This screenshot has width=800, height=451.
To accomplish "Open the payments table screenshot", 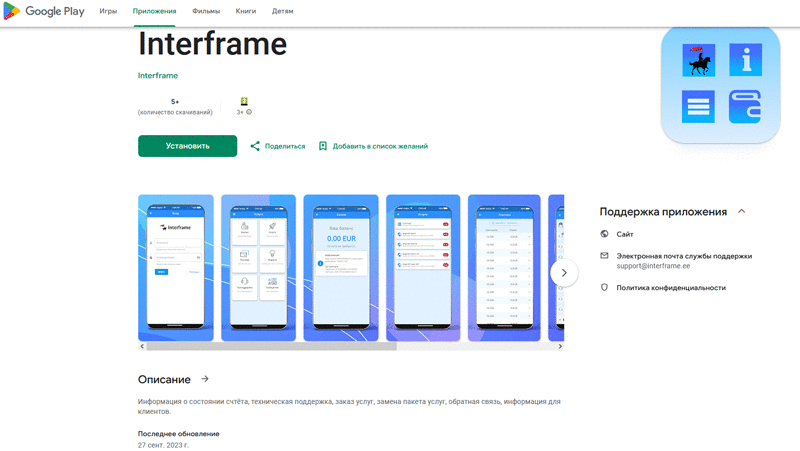I will 504,268.
